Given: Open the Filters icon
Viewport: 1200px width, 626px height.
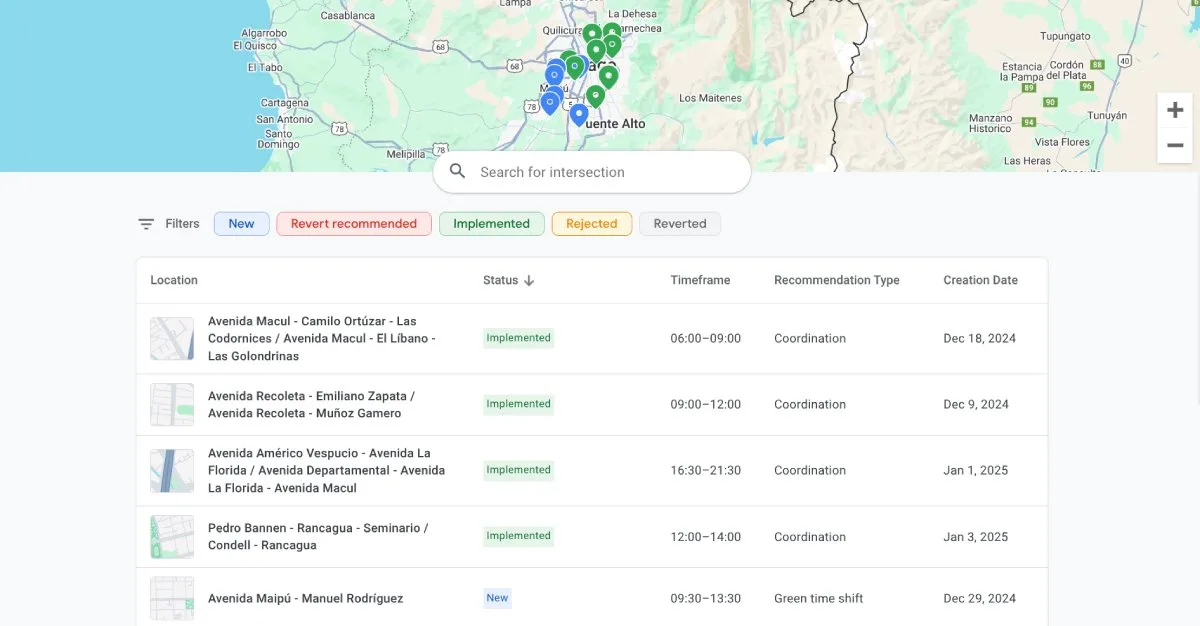Looking at the screenshot, I should point(146,224).
